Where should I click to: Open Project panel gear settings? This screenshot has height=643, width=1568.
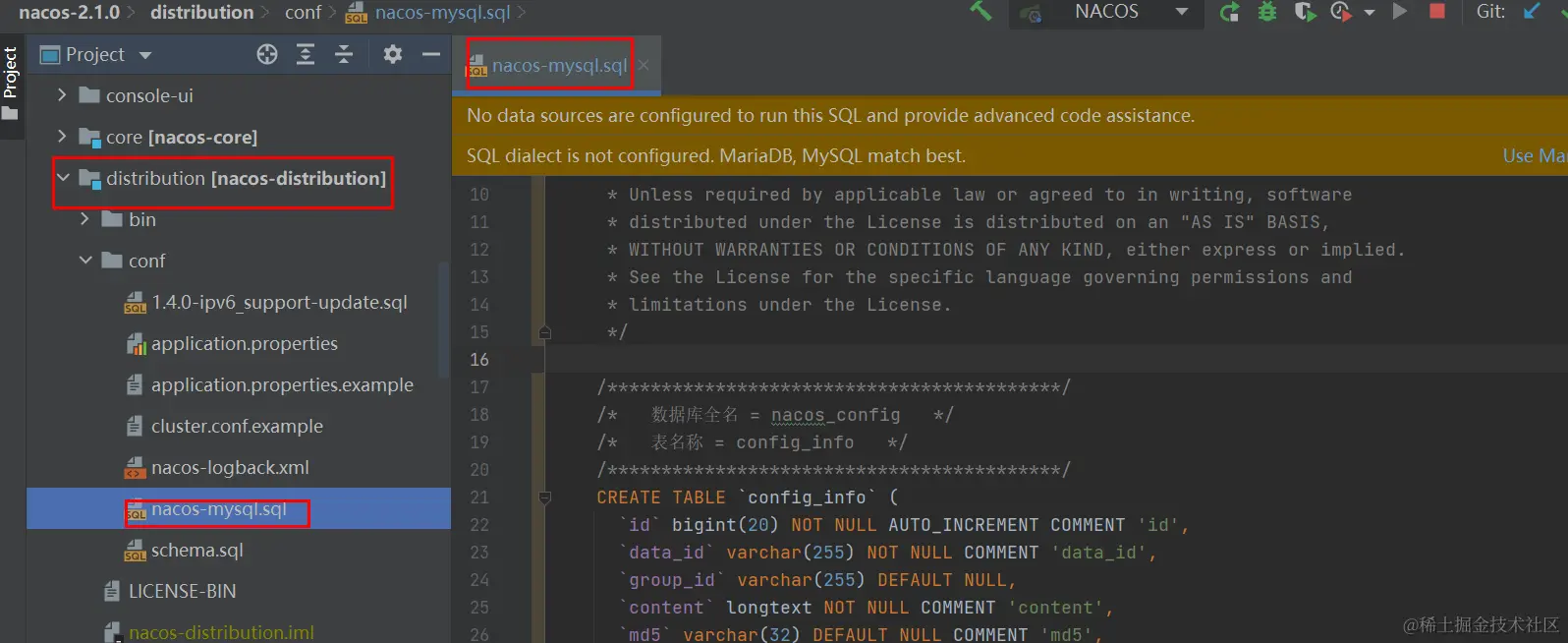tap(393, 54)
